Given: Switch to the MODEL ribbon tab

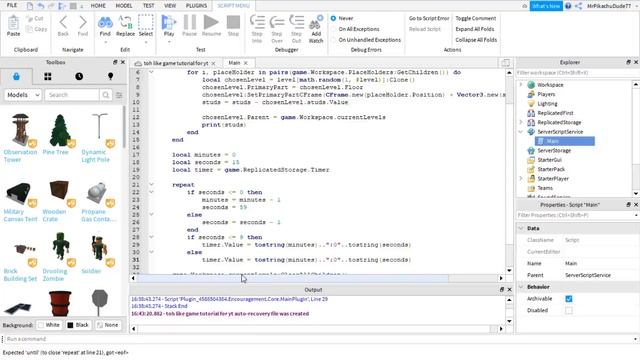Looking at the screenshot, I should click(124, 6).
